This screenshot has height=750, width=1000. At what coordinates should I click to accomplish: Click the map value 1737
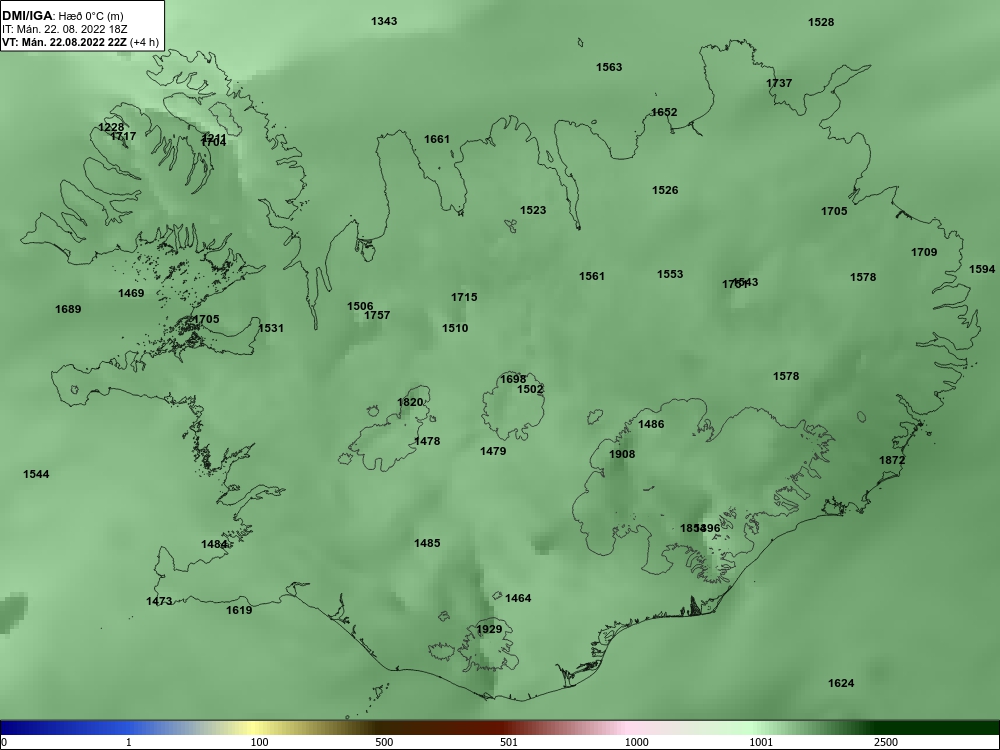click(779, 83)
